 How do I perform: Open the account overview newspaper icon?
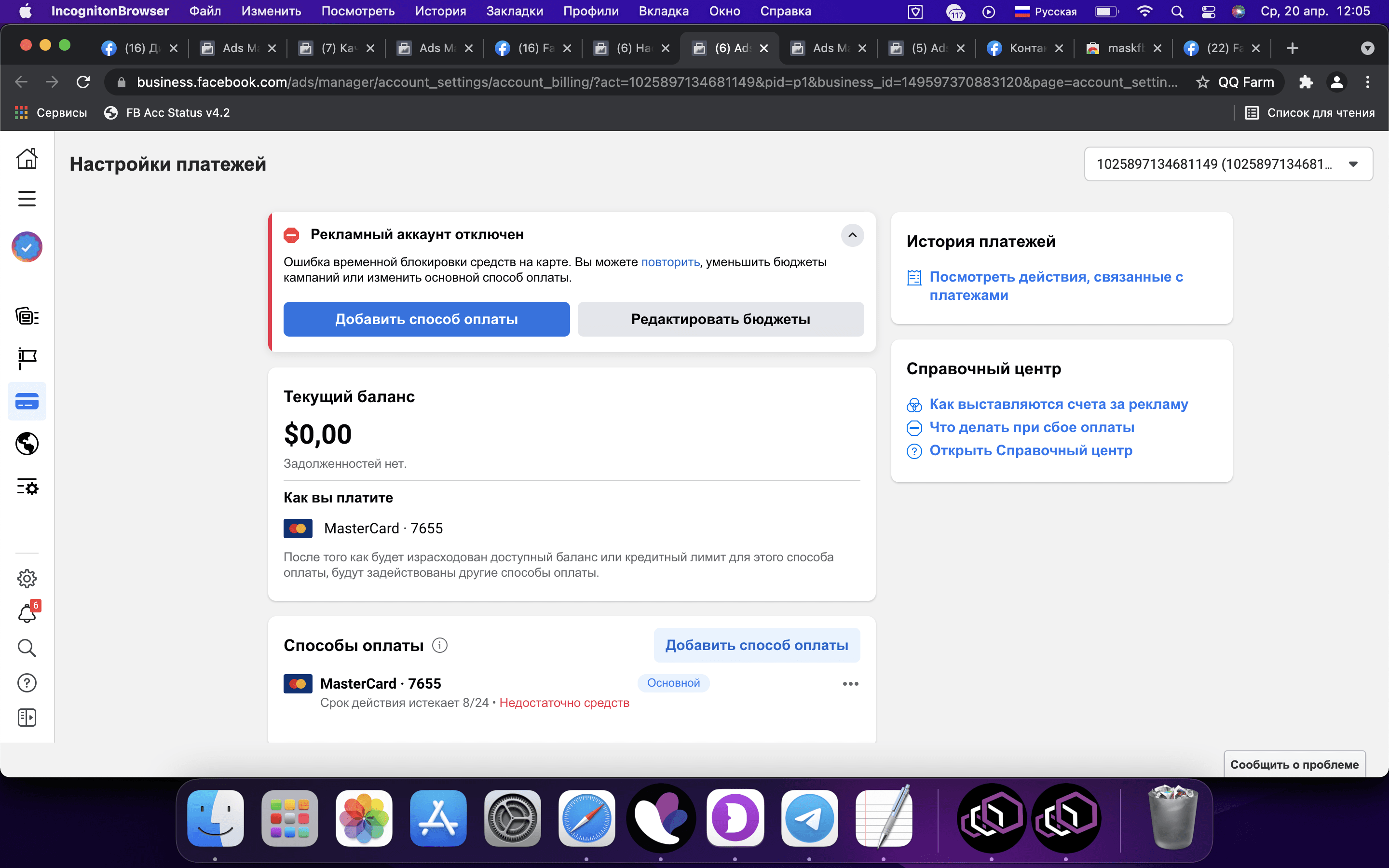click(27, 316)
